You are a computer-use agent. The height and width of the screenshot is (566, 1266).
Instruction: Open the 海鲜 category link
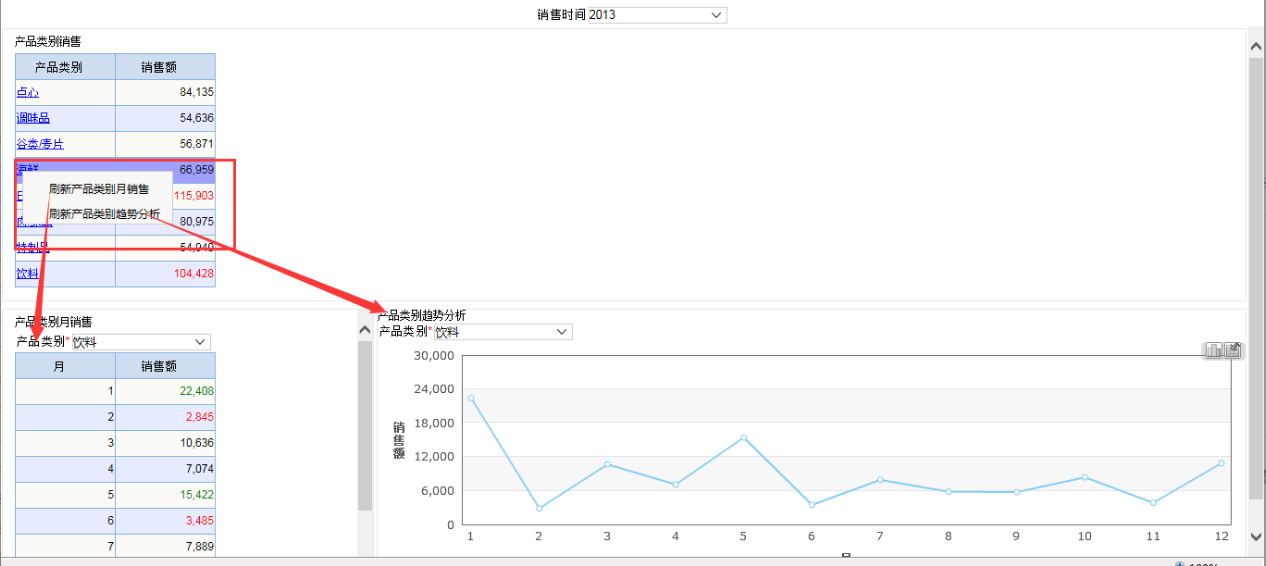click(27, 169)
